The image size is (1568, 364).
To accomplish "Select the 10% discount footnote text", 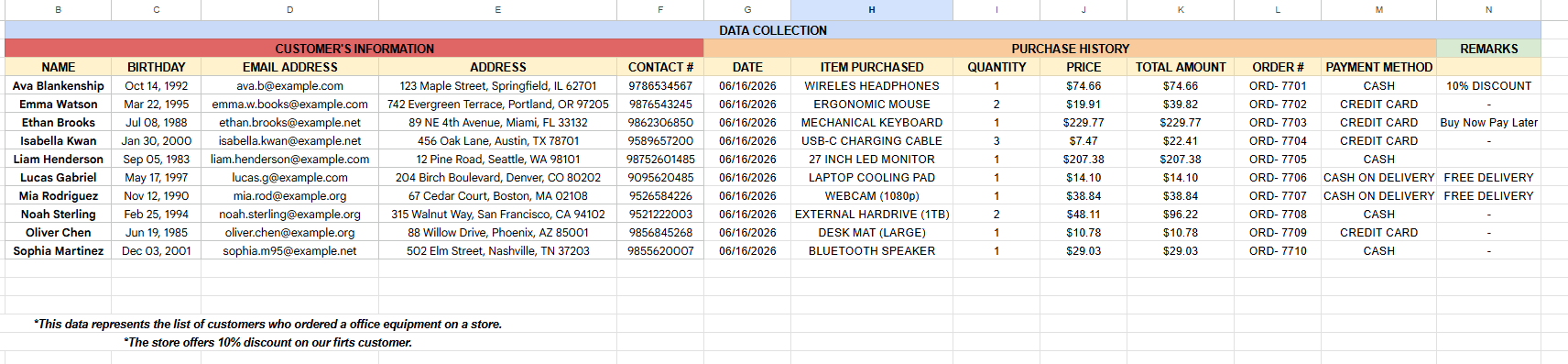I will (267, 342).
